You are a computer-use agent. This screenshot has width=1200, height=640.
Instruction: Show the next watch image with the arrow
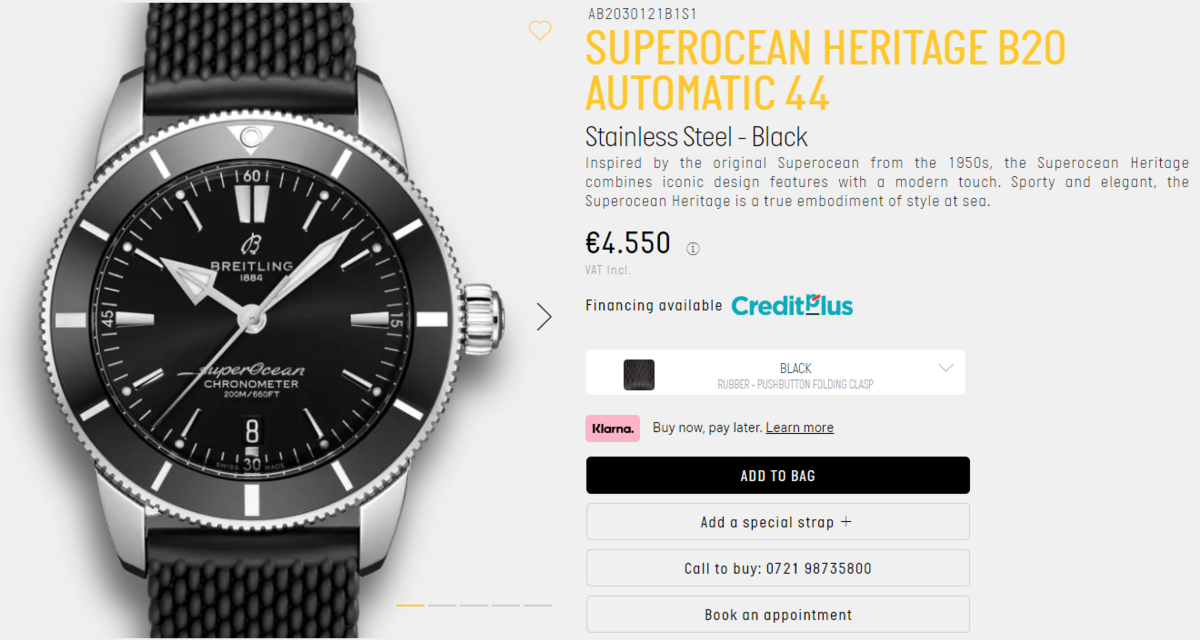544,317
